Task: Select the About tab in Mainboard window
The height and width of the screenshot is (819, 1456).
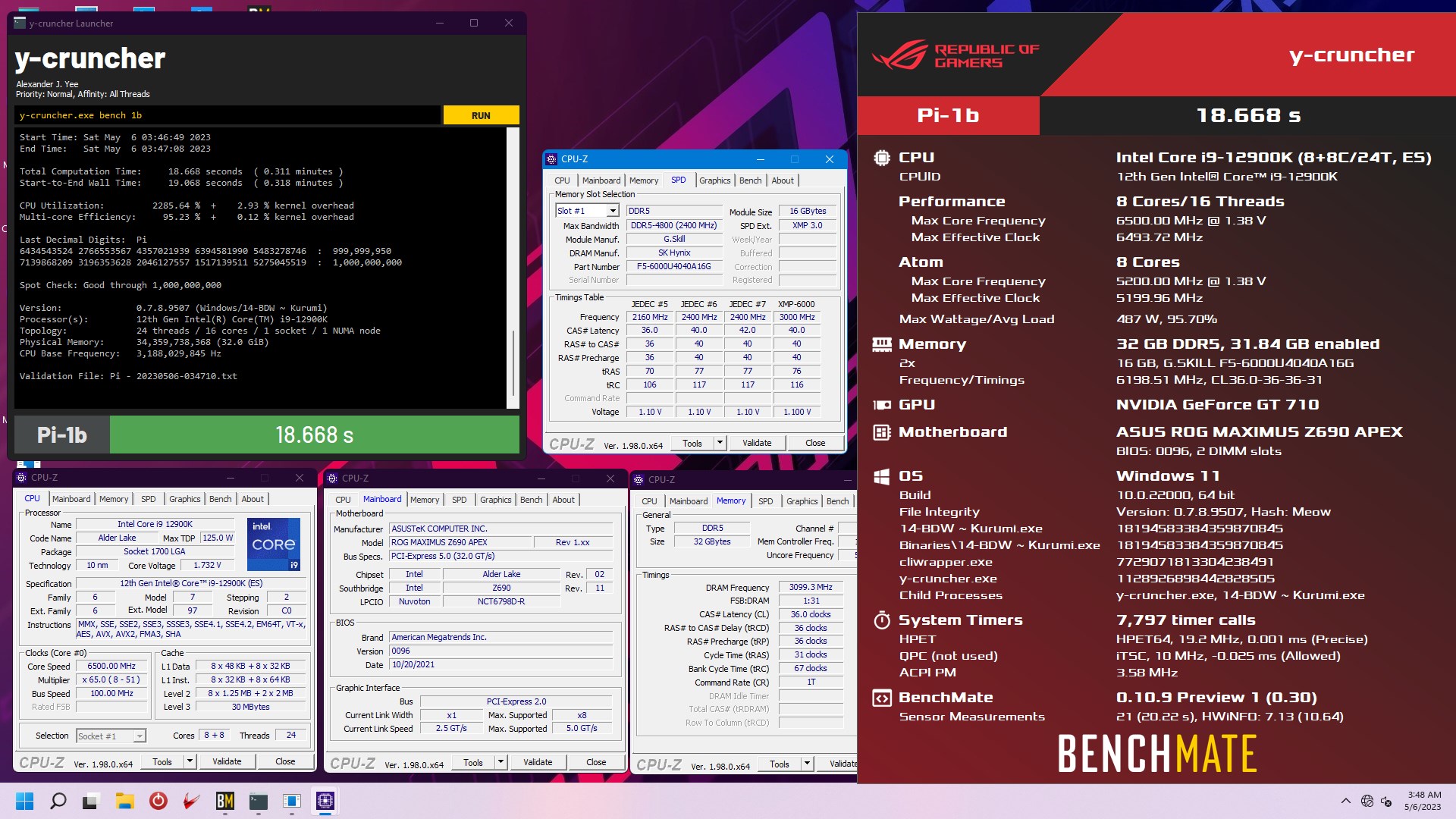Action: (x=563, y=500)
